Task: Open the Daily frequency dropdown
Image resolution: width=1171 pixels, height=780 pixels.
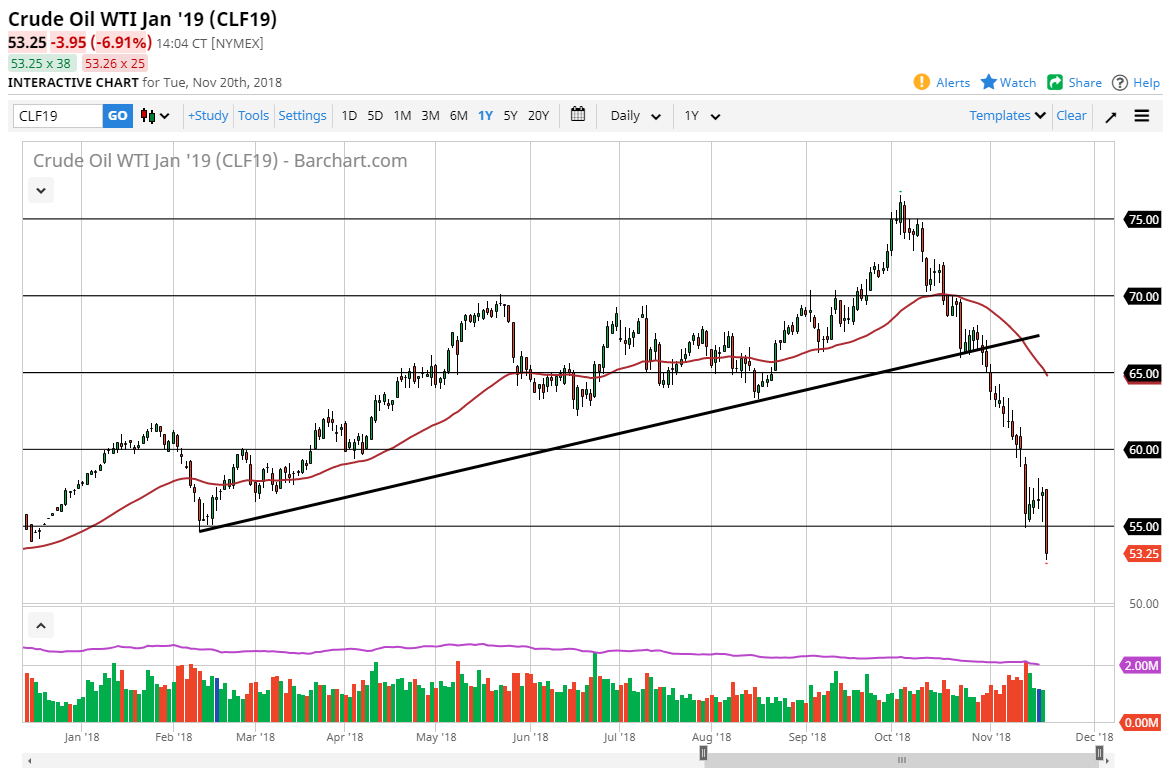Action: (634, 115)
